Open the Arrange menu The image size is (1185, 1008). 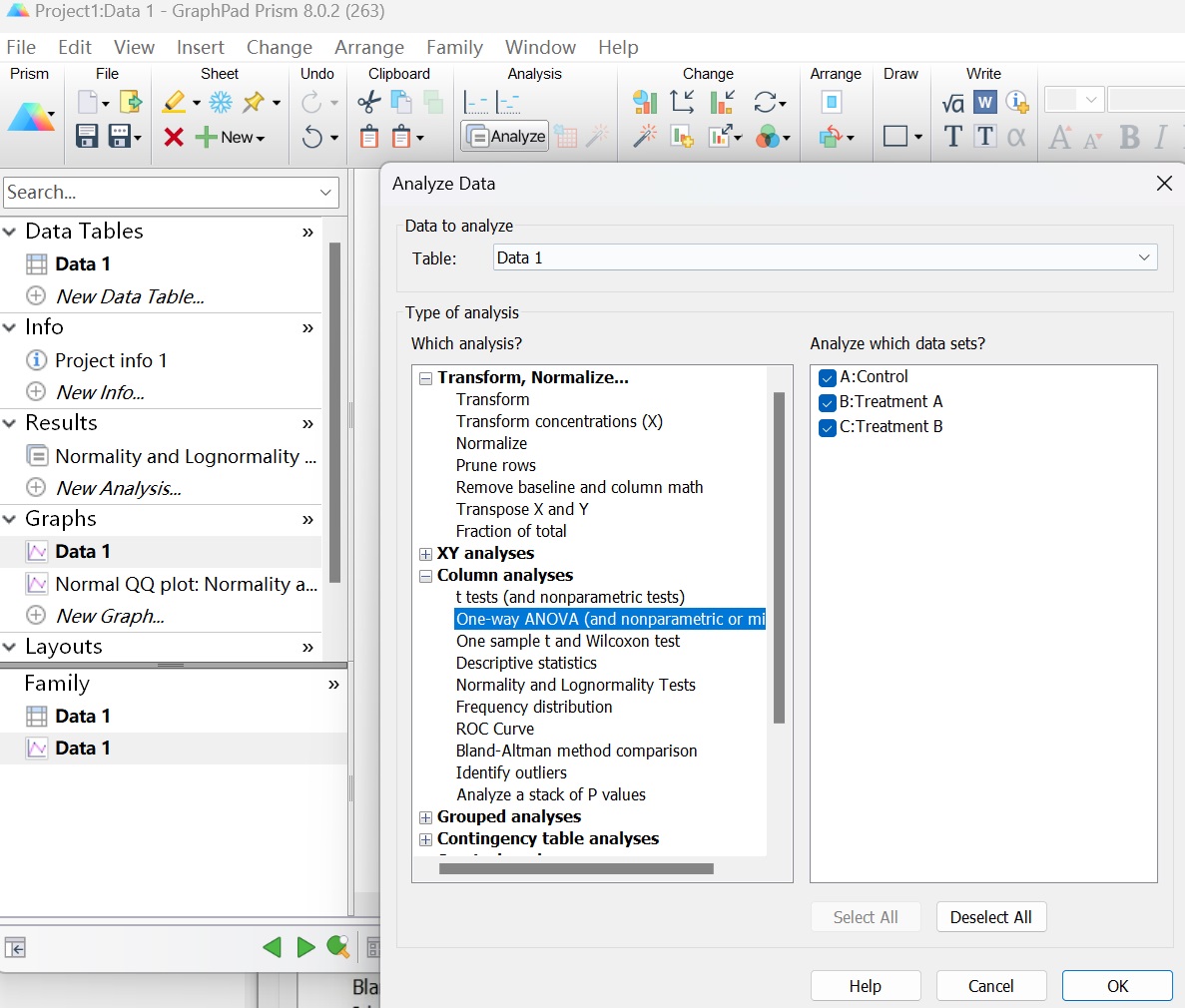[368, 47]
